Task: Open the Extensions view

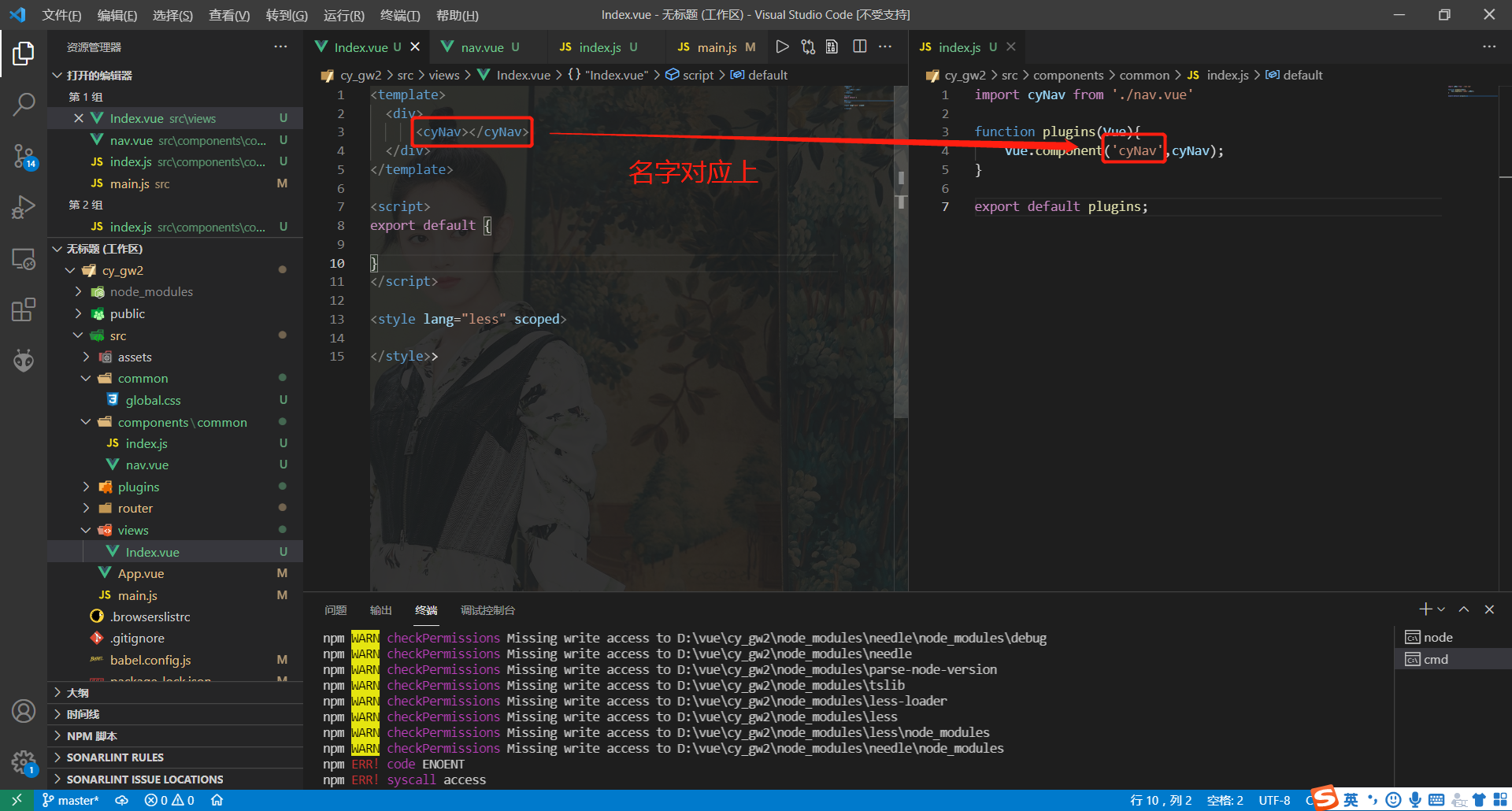Action: tap(24, 309)
